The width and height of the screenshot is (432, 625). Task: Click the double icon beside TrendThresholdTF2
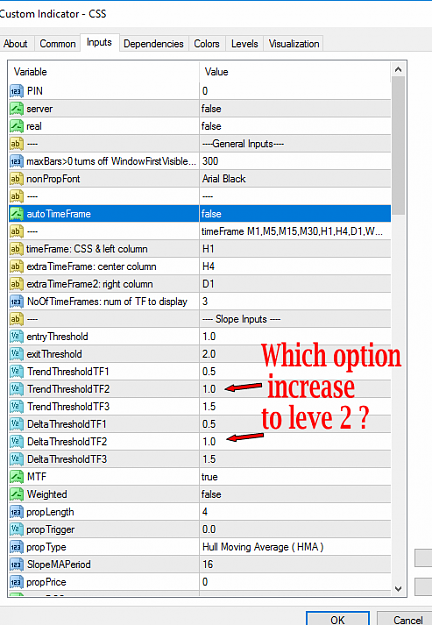[x=16, y=389]
